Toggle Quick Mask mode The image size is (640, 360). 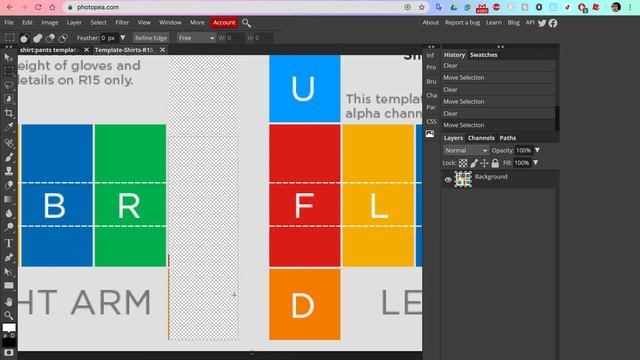[9, 352]
